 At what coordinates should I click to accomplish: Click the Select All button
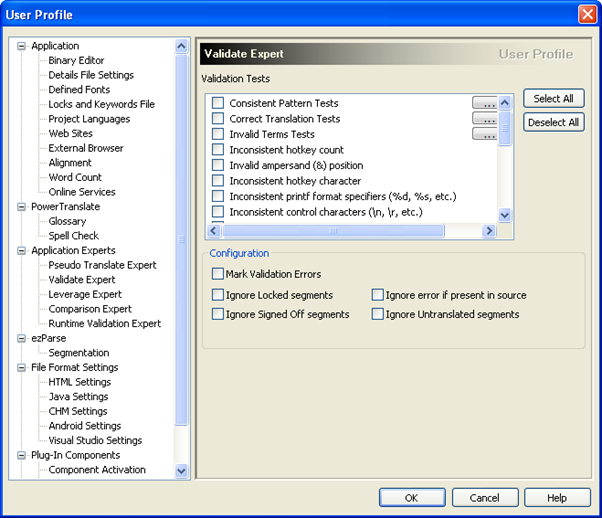tap(554, 99)
